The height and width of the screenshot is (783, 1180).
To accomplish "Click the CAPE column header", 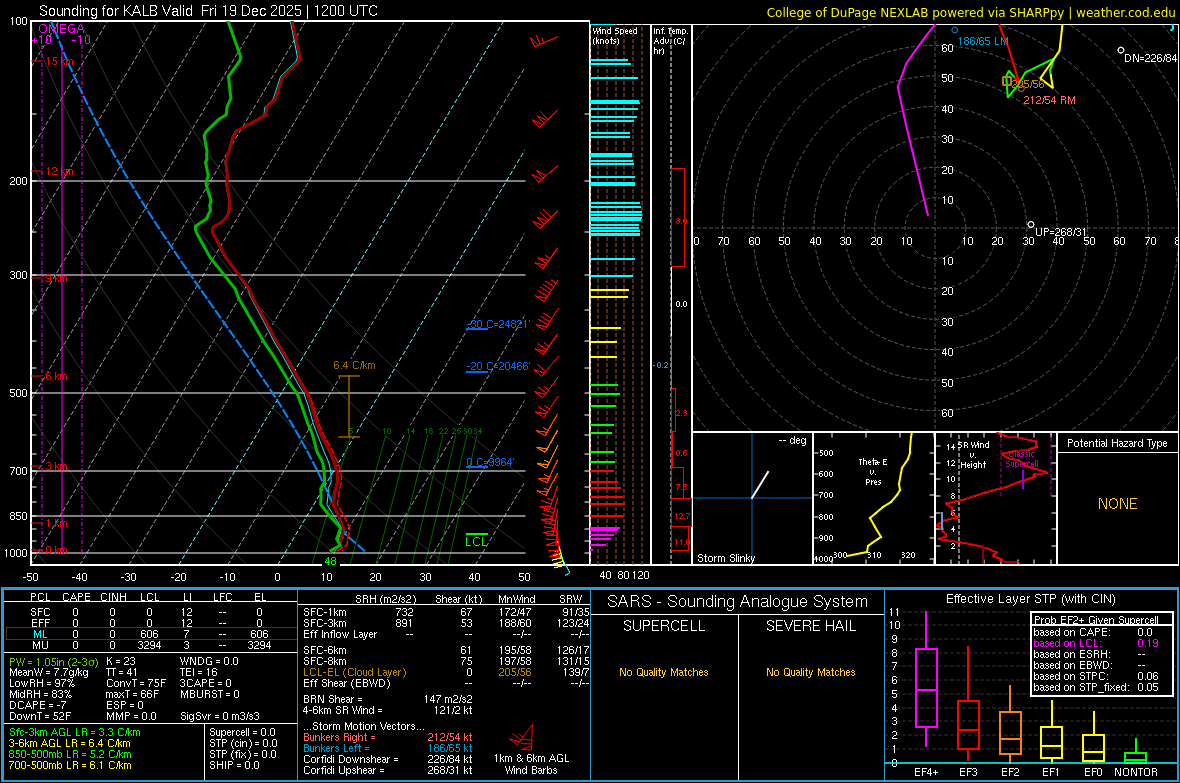I will [76, 597].
